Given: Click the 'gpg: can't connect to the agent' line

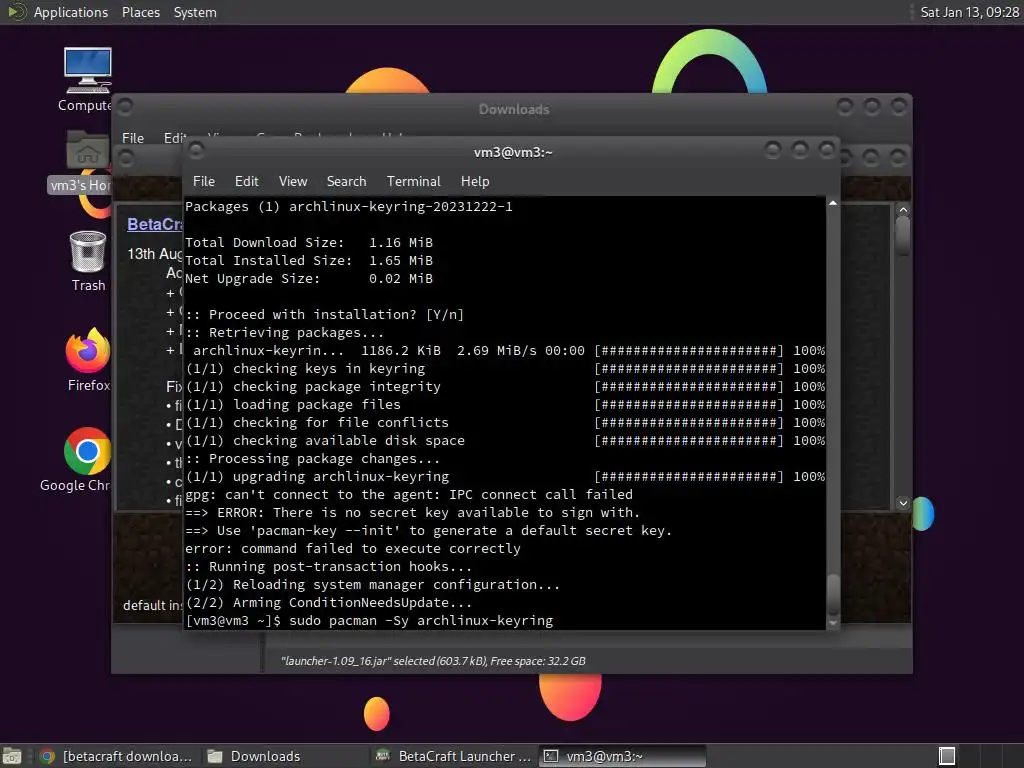Looking at the screenshot, I should pyautogui.click(x=409, y=494).
